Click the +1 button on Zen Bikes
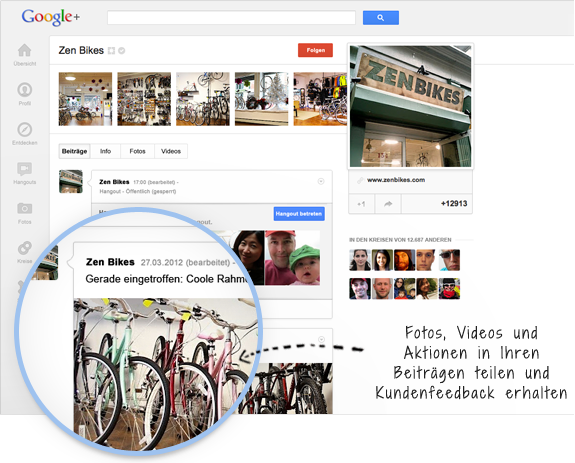Image resolution: width=575 pixels, height=463 pixels. 361,204
